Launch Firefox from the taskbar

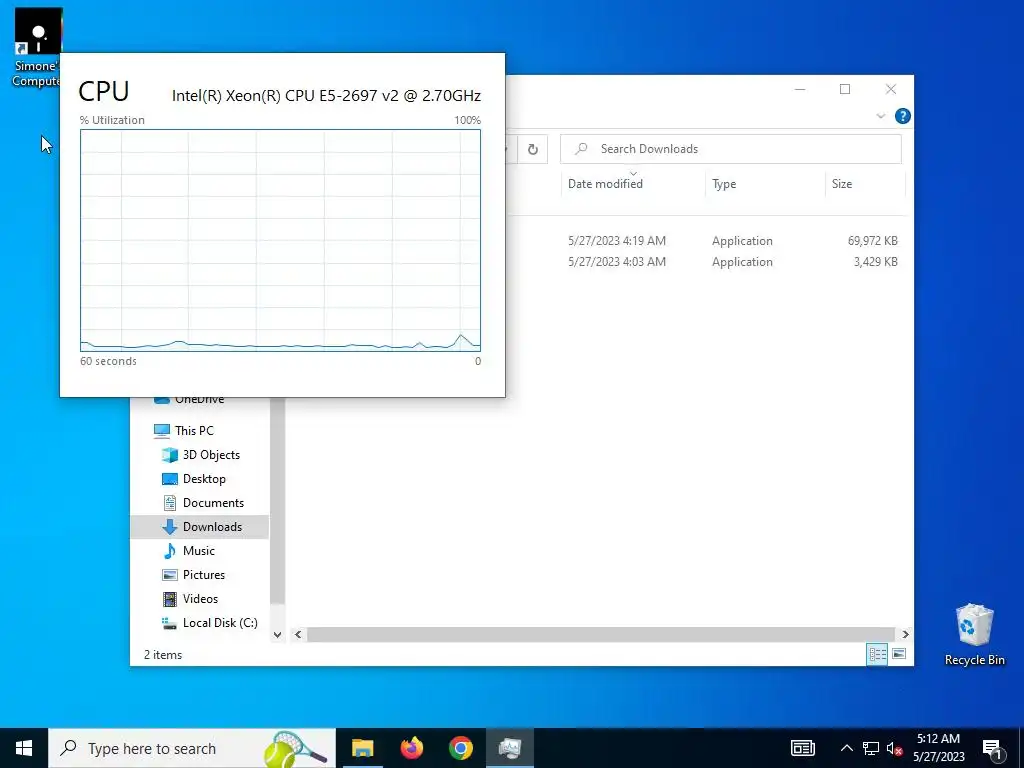pos(411,748)
